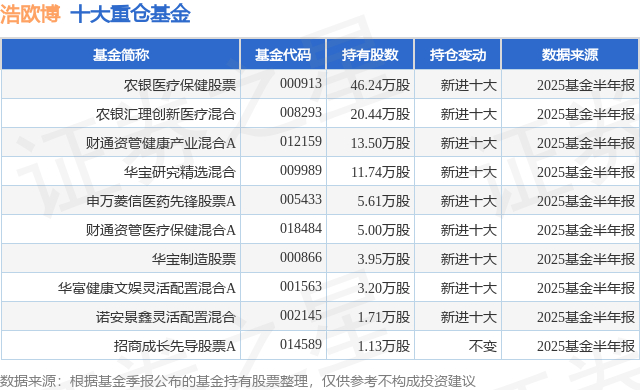Click the 13.50万股 holding value
Viewport: 640px width, 390px height.
point(380,143)
